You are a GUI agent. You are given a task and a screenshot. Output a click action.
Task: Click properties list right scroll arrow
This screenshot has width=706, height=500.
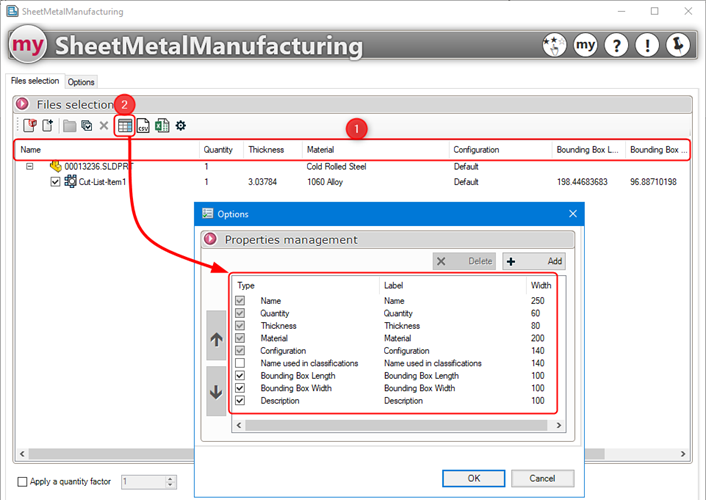pyautogui.click(x=559, y=425)
